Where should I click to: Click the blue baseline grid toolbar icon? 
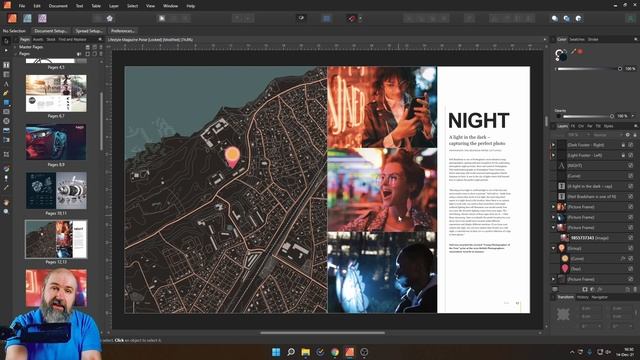(327, 18)
